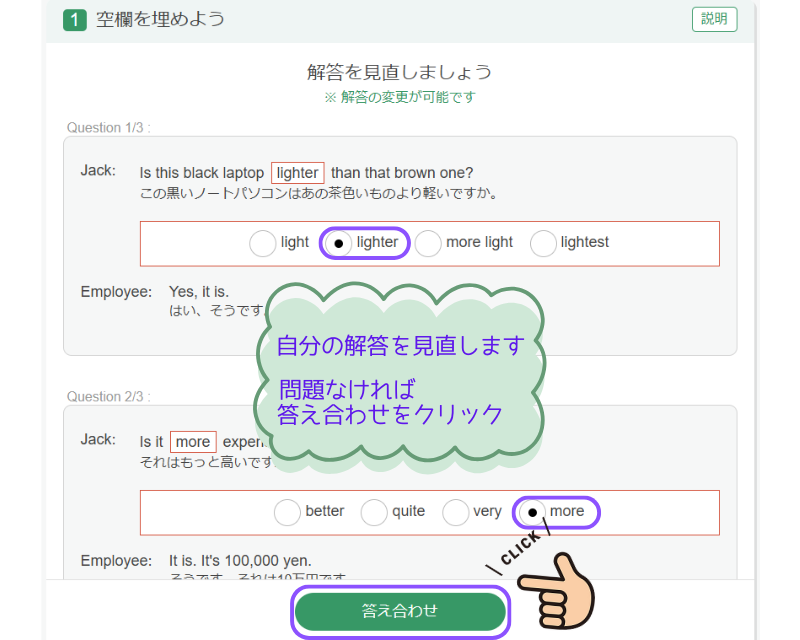
Task: Click the 'Question 1/3' label
Action: click(x=108, y=128)
